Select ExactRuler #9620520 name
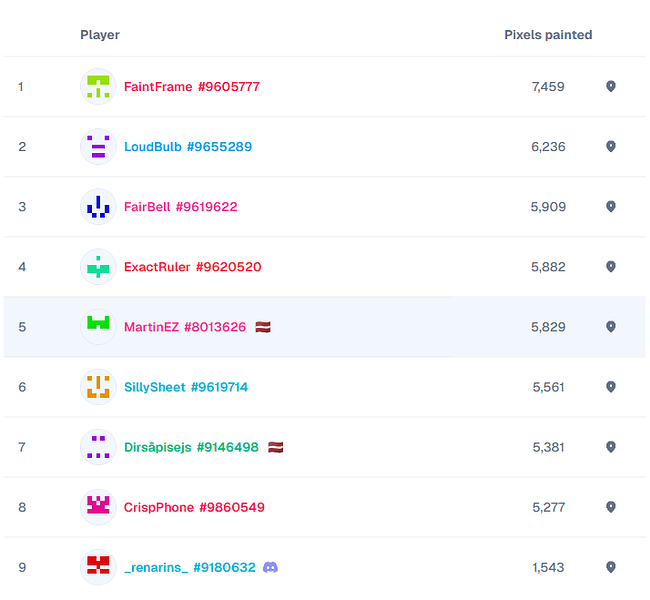 click(x=193, y=267)
